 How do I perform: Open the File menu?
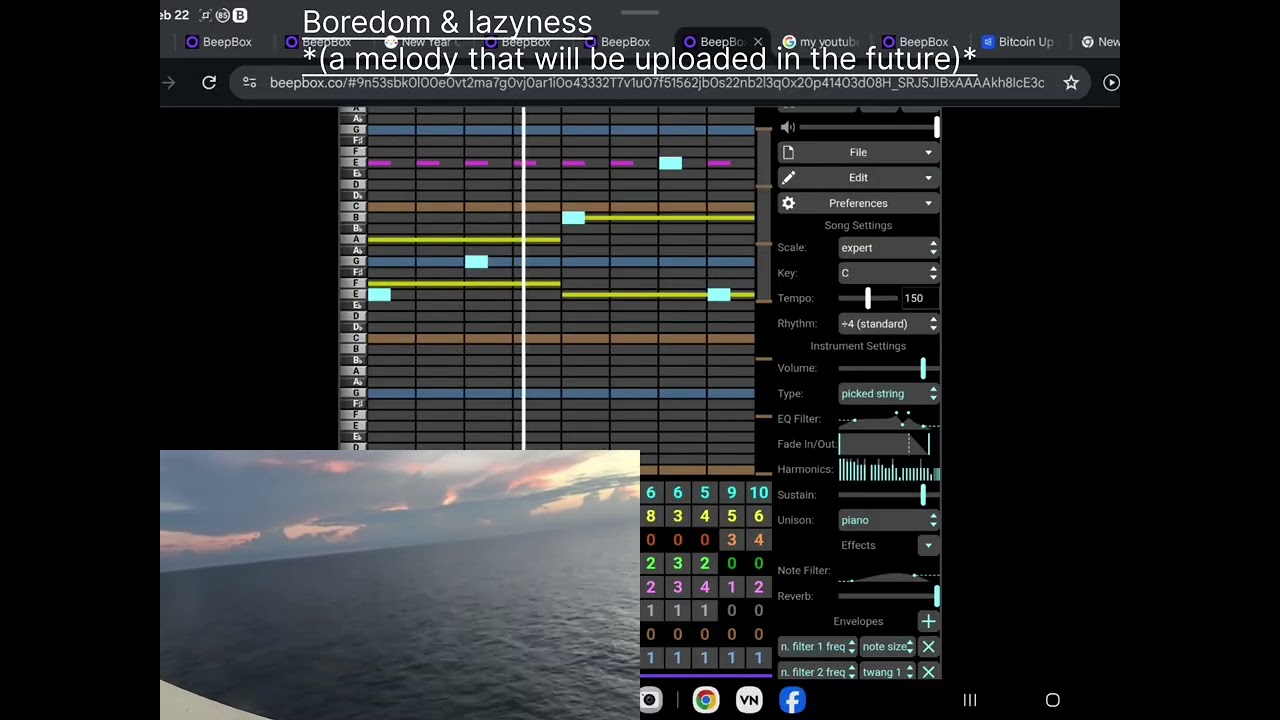pos(858,152)
